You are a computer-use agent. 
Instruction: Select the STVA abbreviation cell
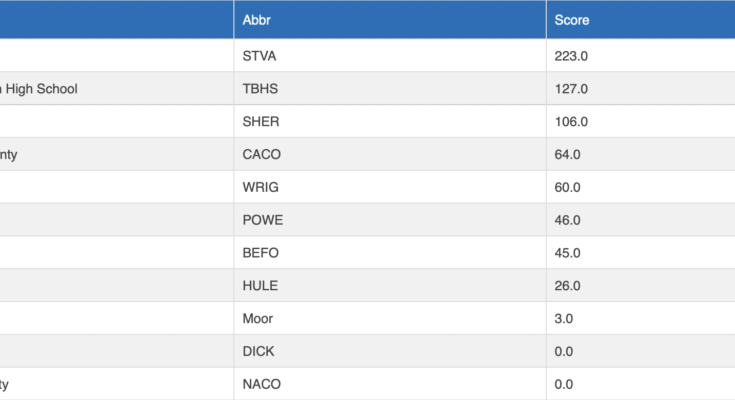point(260,56)
